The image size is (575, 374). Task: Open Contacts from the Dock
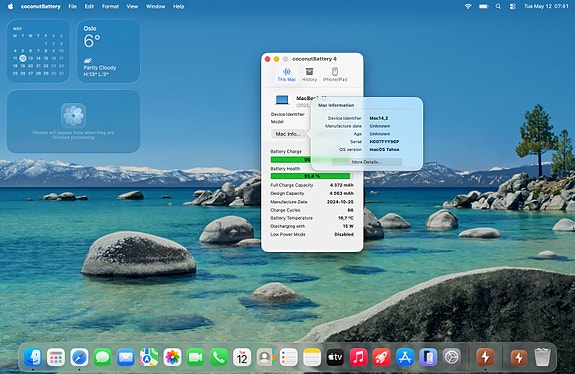[265, 357]
